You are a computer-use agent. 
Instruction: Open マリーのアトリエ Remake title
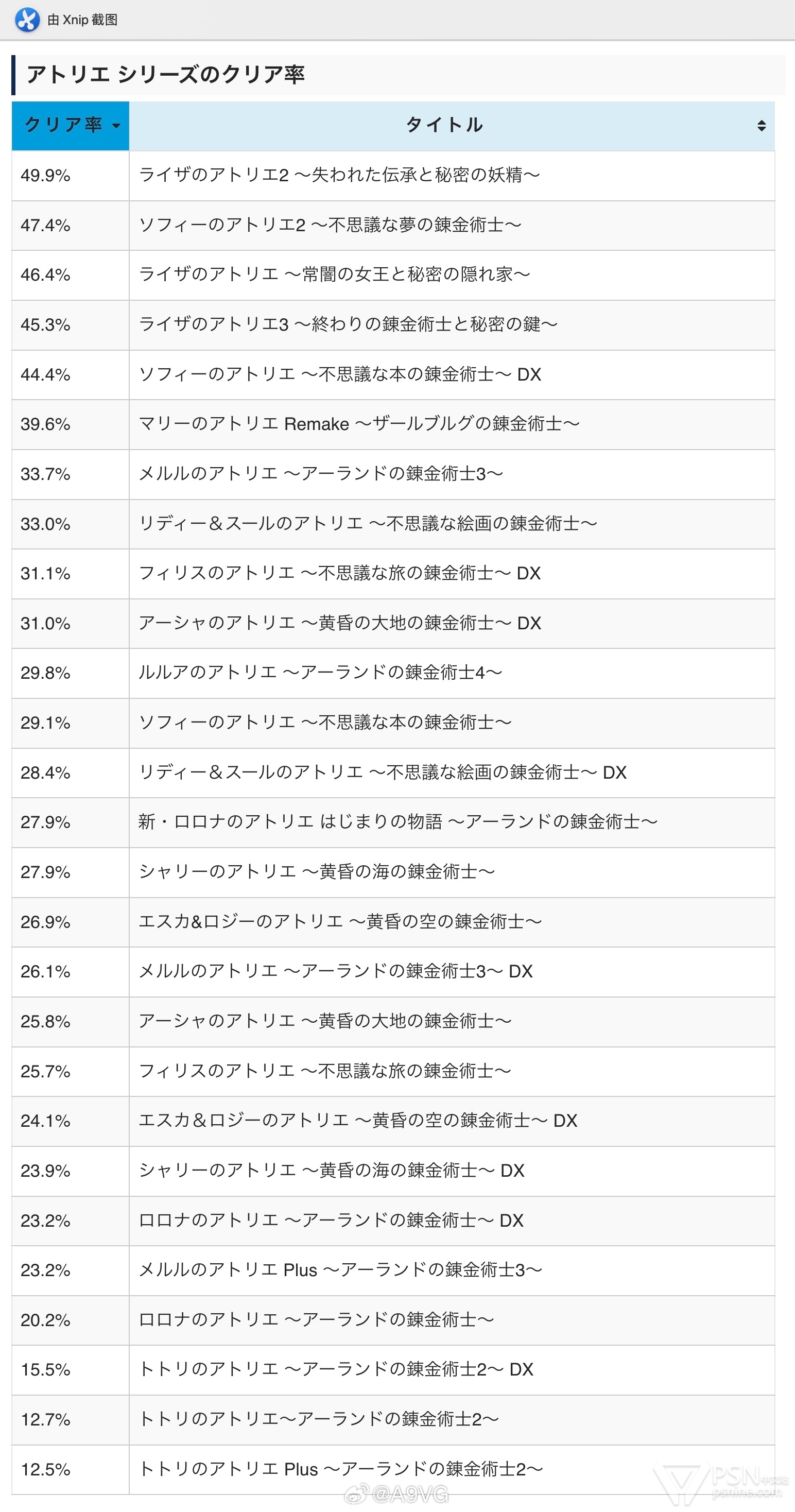pyautogui.click(x=359, y=424)
